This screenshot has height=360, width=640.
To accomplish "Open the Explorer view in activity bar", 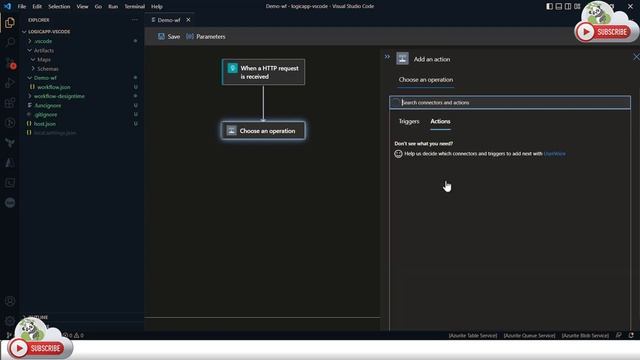I will (x=10, y=22).
